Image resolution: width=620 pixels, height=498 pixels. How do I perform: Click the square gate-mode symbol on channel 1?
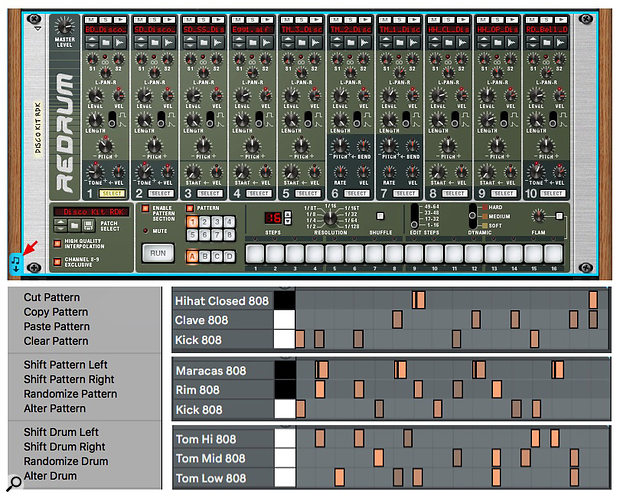123,115
